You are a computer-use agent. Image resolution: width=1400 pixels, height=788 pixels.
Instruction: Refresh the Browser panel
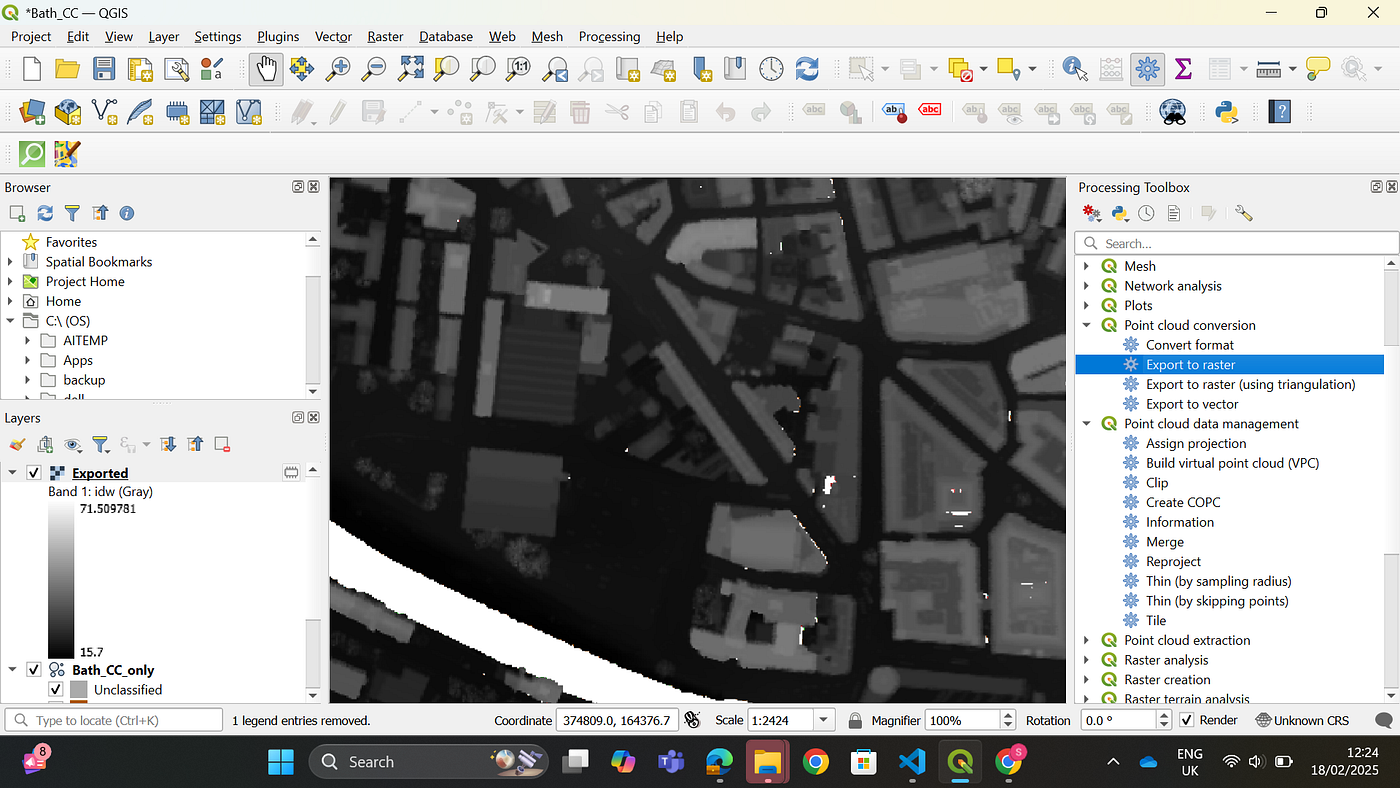[x=45, y=213]
